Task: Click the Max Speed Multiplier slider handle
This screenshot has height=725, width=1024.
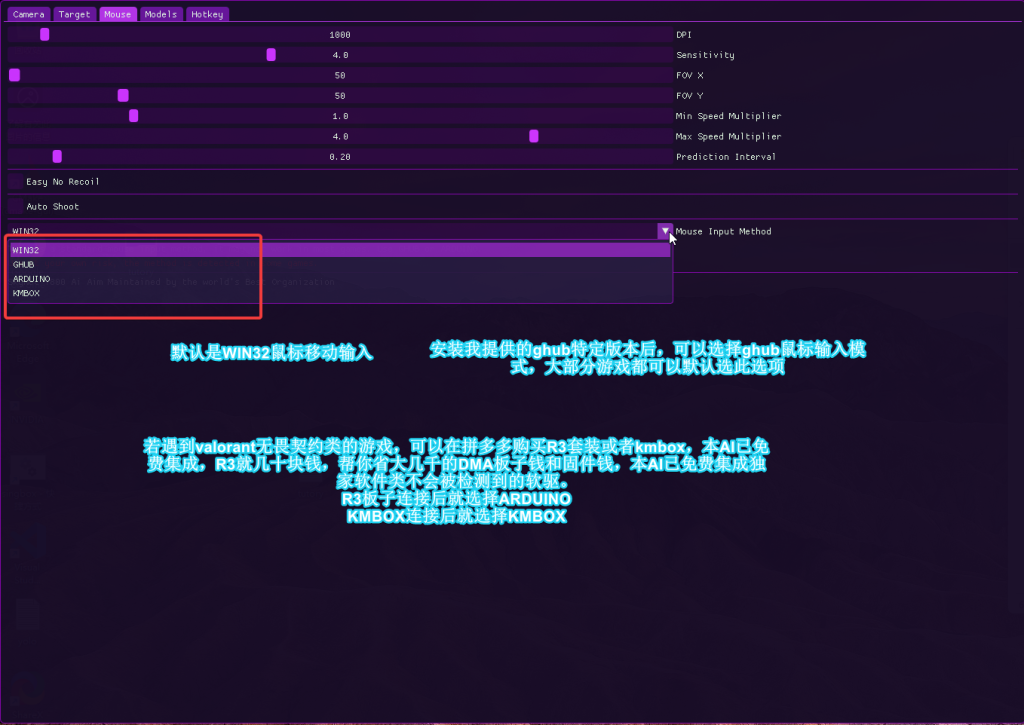Action: click(x=534, y=136)
